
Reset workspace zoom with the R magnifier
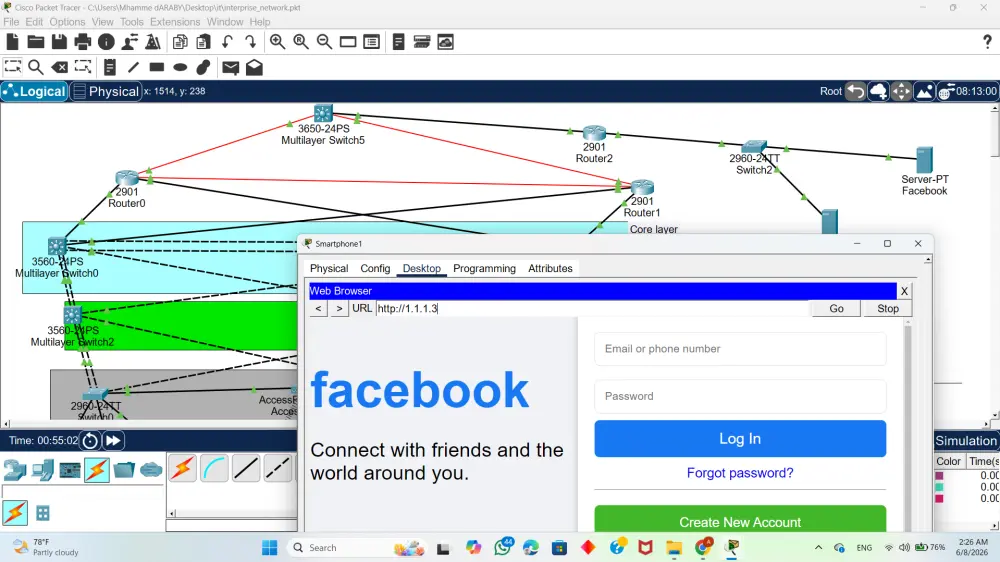tap(301, 42)
